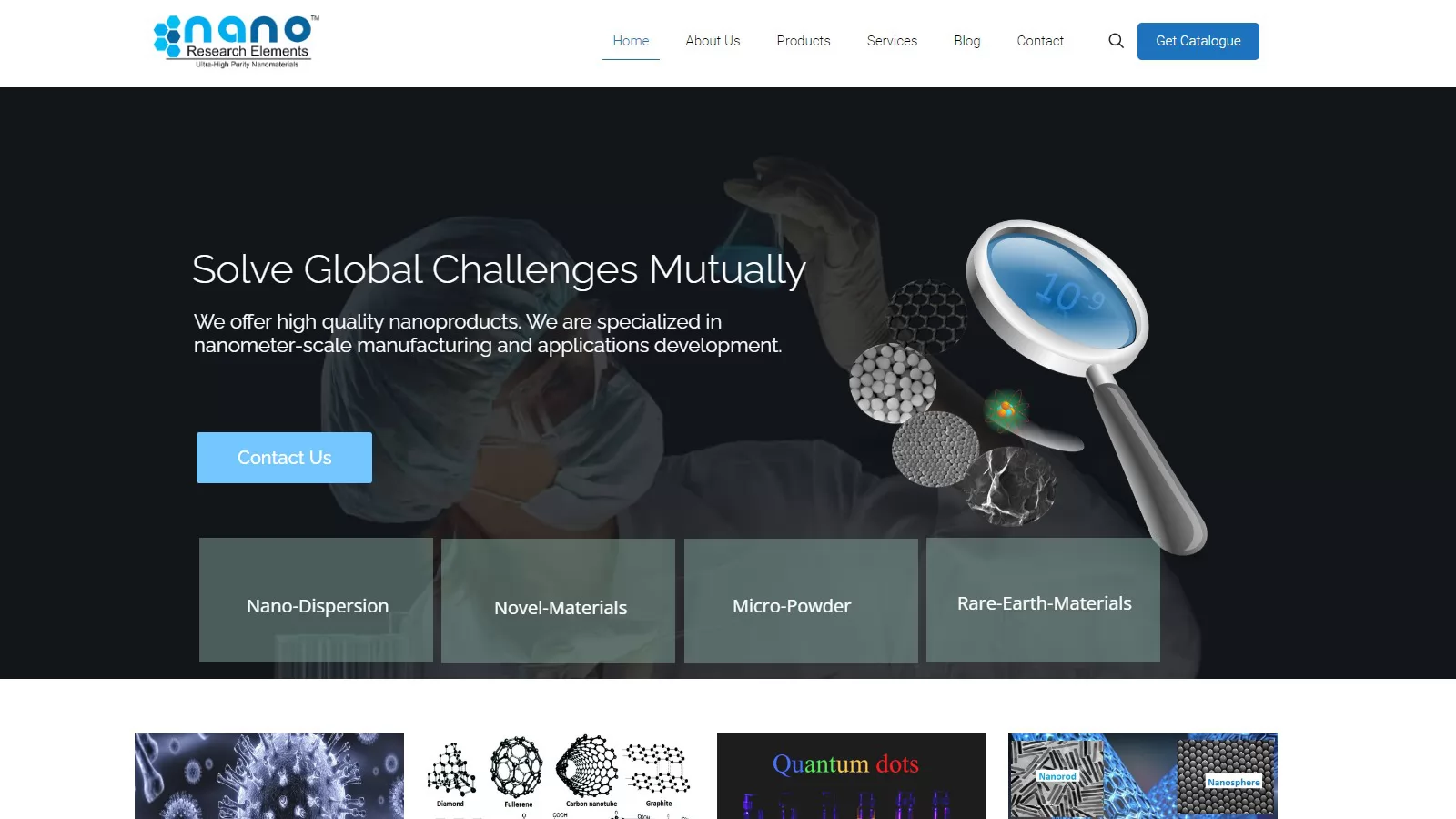Viewport: 1456px width, 819px height.
Task: Click the Get Catalogue button
Action: (x=1198, y=41)
